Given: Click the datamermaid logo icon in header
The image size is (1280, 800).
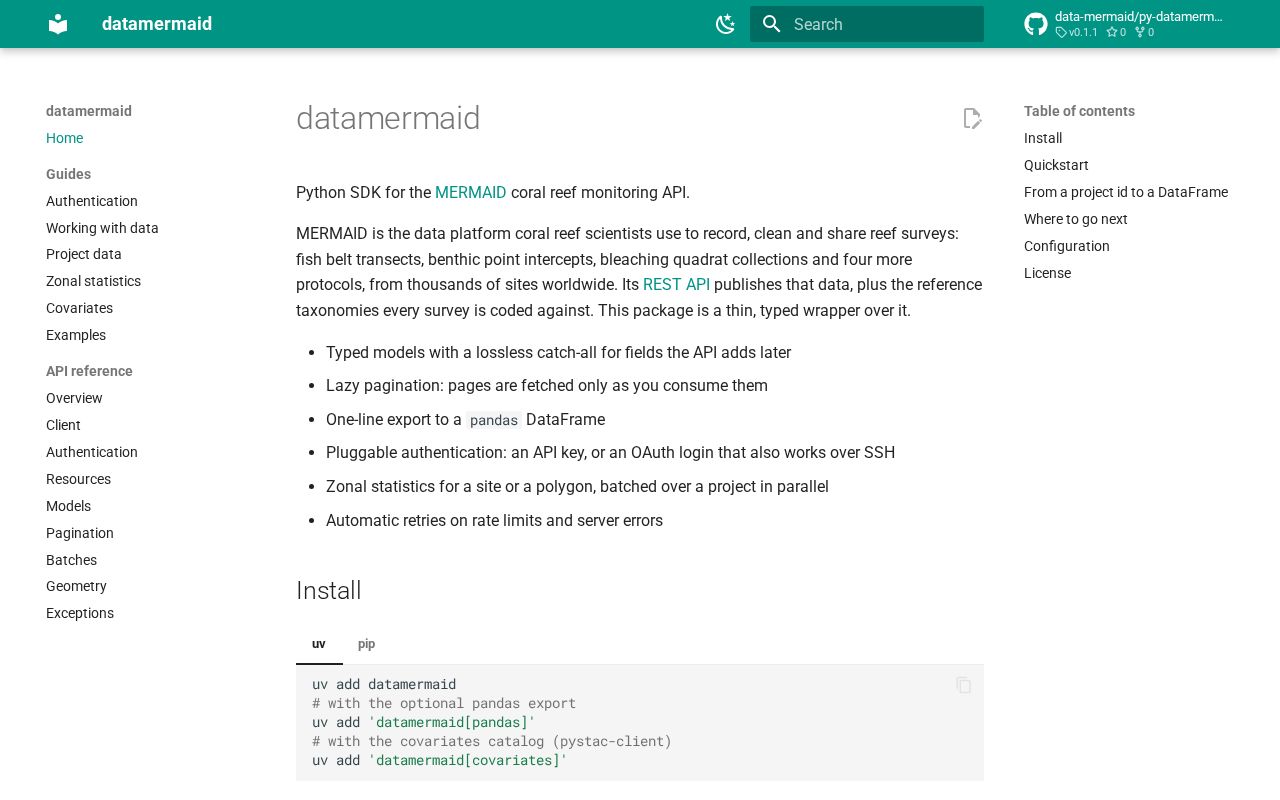Looking at the screenshot, I should pos(58,24).
